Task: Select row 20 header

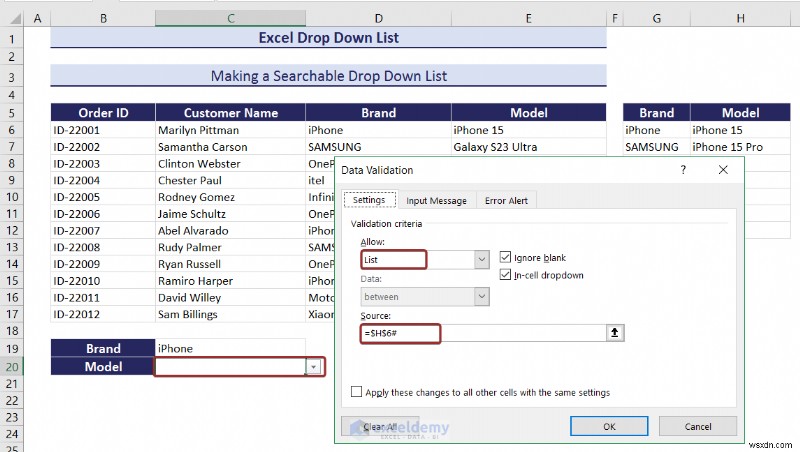Action: coord(12,366)
